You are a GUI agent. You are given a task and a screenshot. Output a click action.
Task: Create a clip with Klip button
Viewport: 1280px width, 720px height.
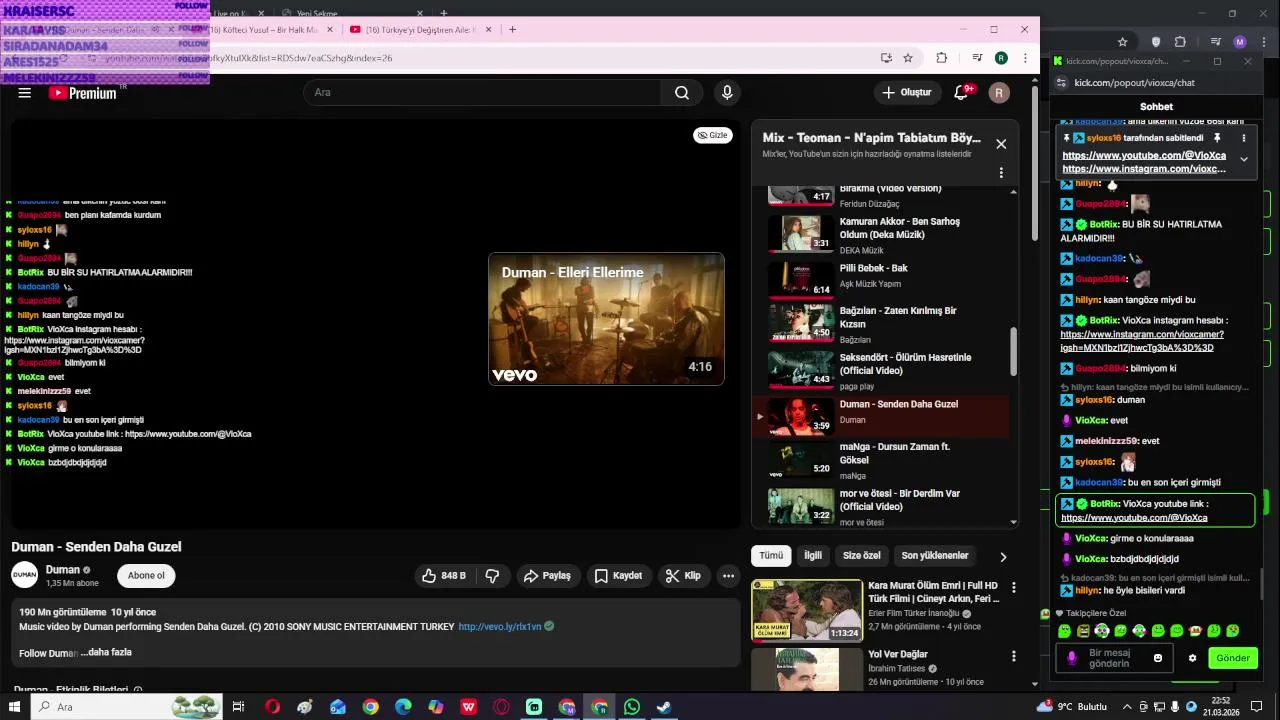click(683, 576)
